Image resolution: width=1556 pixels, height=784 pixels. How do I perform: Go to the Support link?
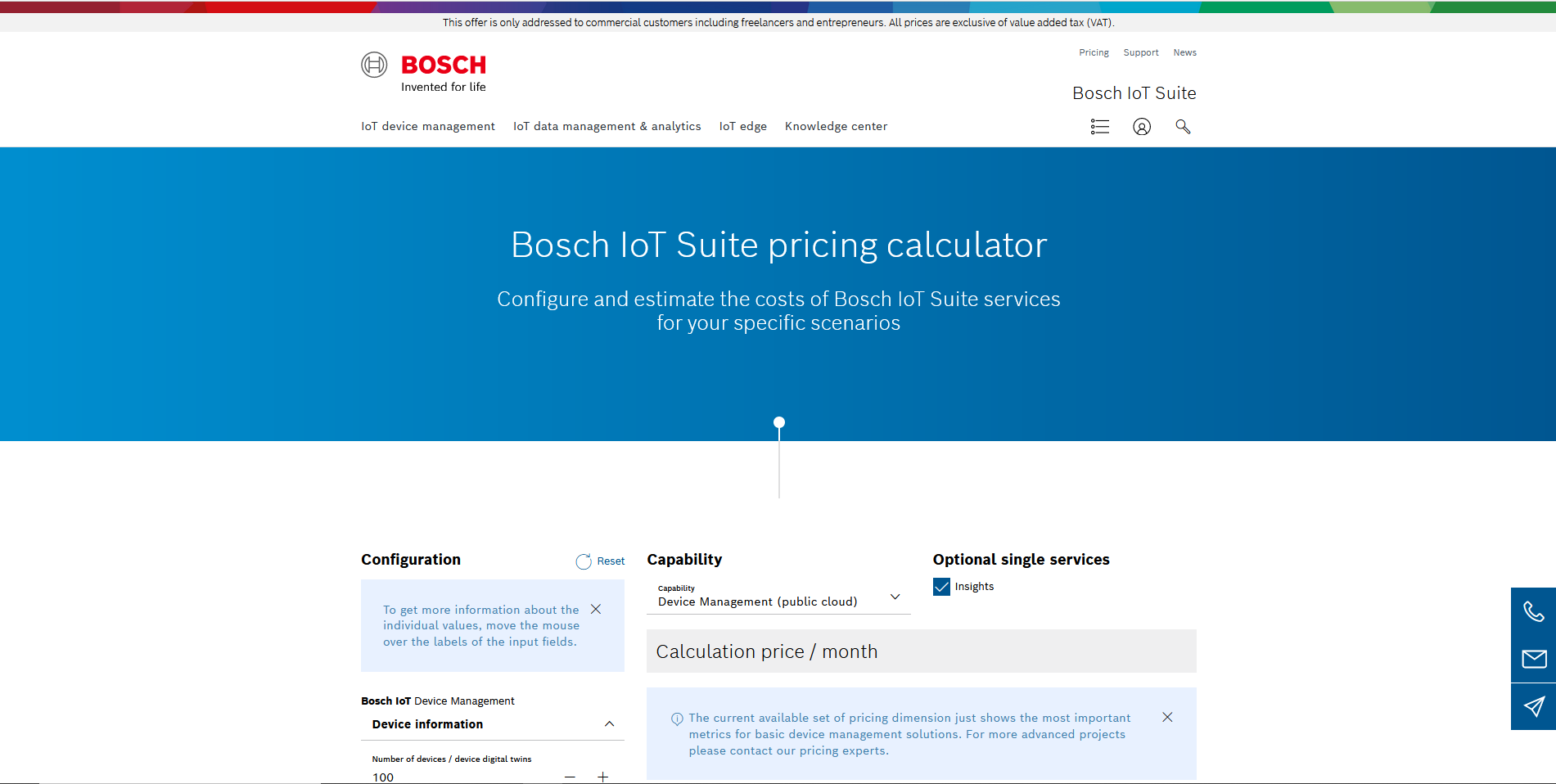point(1141,52)
